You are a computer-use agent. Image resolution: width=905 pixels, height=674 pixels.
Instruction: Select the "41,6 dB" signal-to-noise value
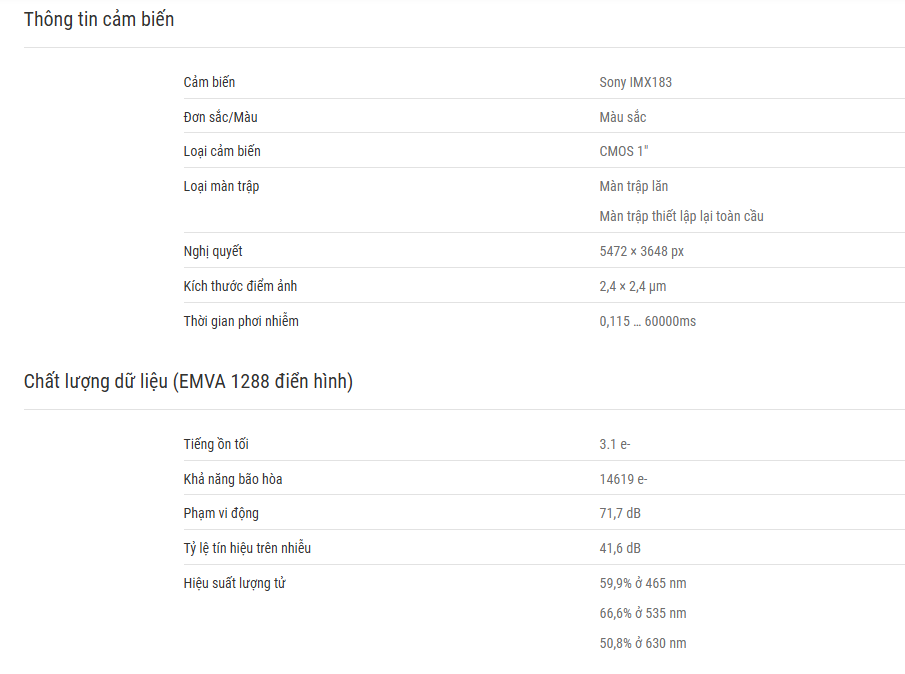click(620, 548)
